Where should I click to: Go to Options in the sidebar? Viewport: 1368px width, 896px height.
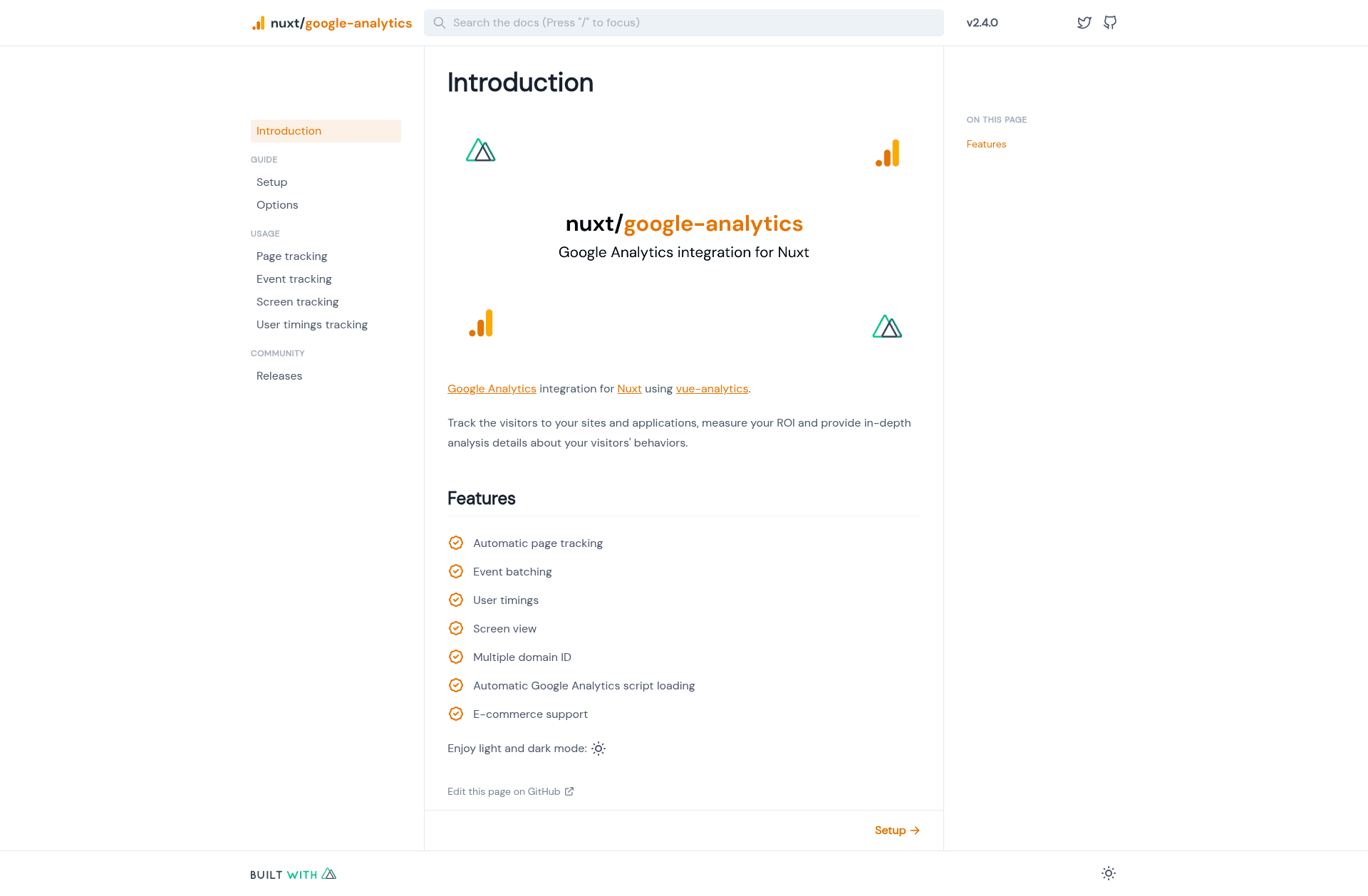tap(277, 205)
